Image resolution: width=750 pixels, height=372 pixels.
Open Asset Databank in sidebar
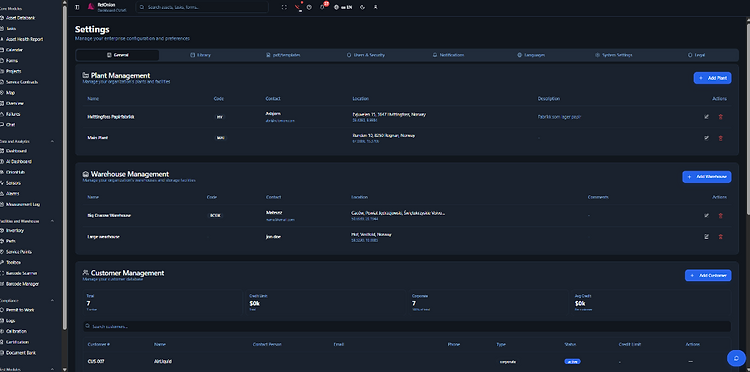pos(21,18)
